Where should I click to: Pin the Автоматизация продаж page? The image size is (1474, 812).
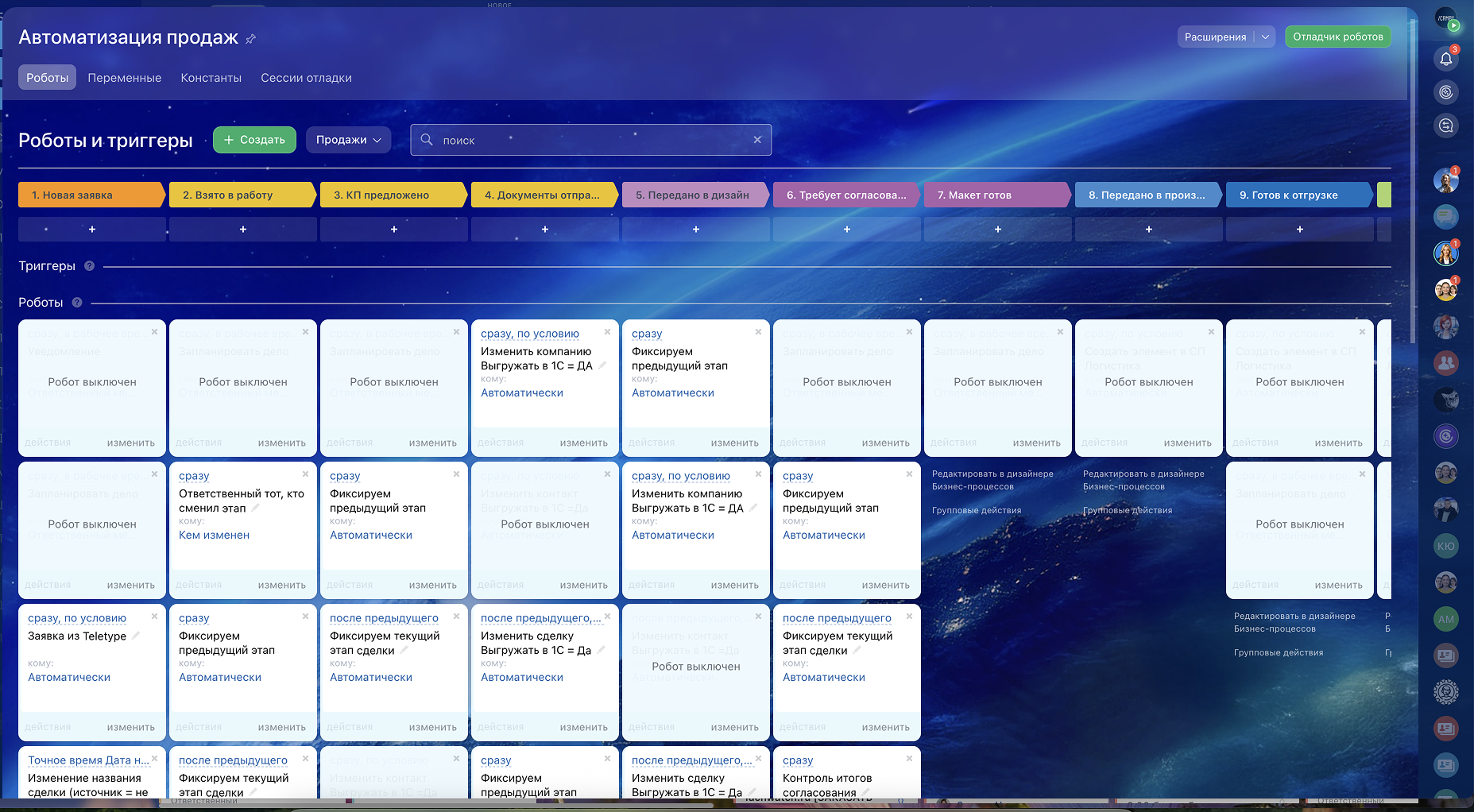pos(251,38)
